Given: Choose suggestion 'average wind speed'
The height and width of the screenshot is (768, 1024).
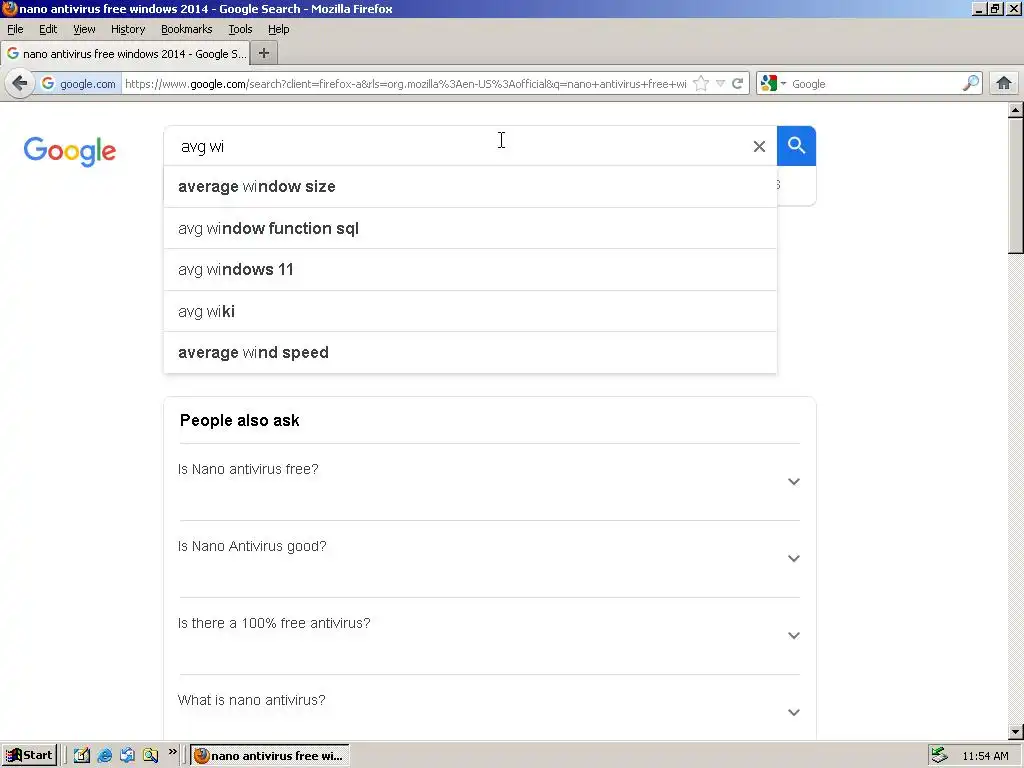Looking at the screenshot, I should 470,353.
